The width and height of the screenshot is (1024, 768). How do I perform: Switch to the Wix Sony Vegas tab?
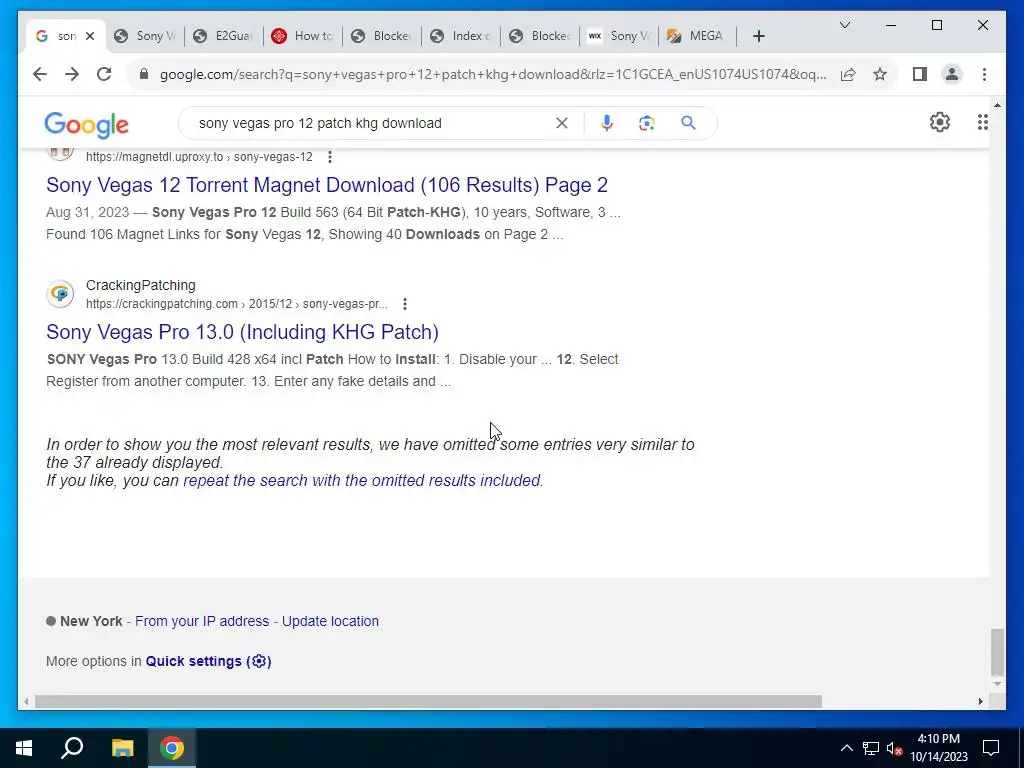point(619,36)
